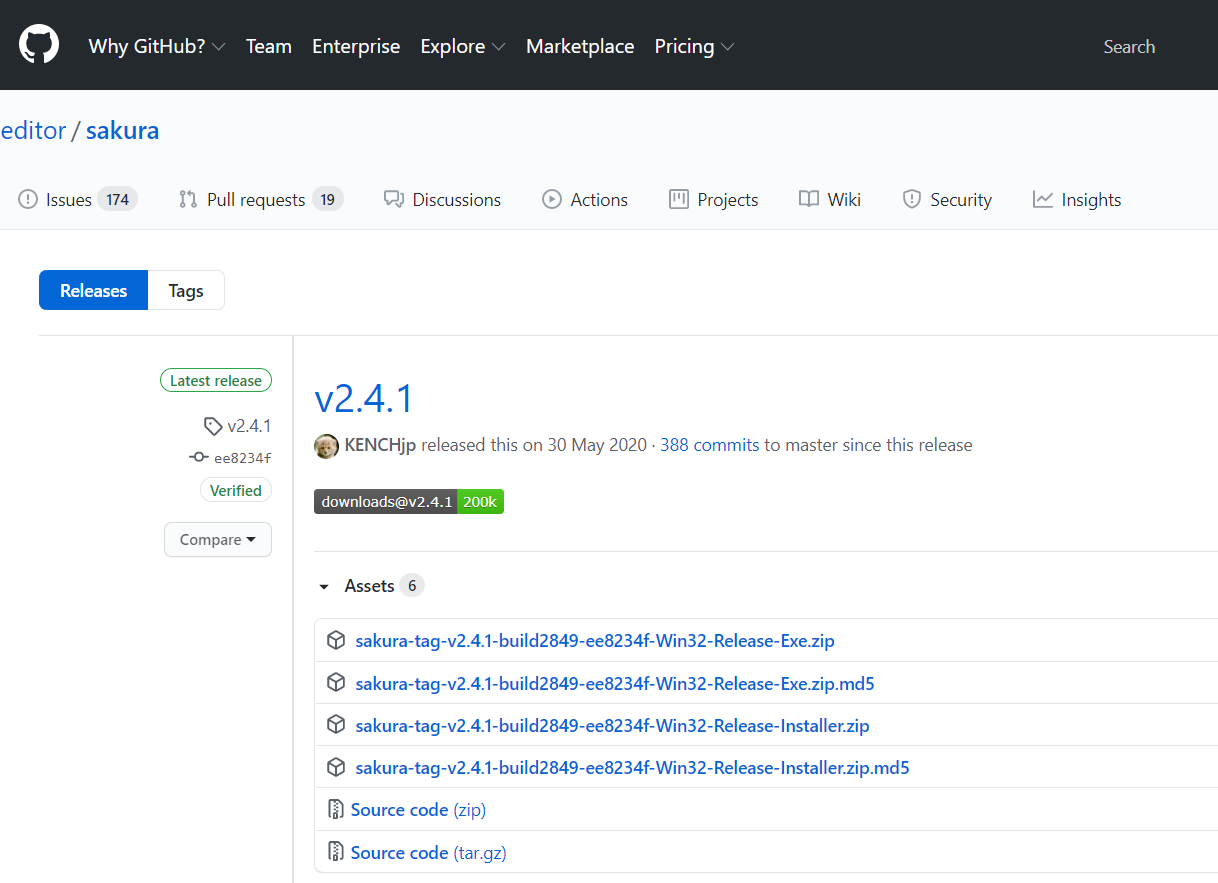
Task: Open the Why GitHub? dropdown menu
Action: [x=157, y=46]
